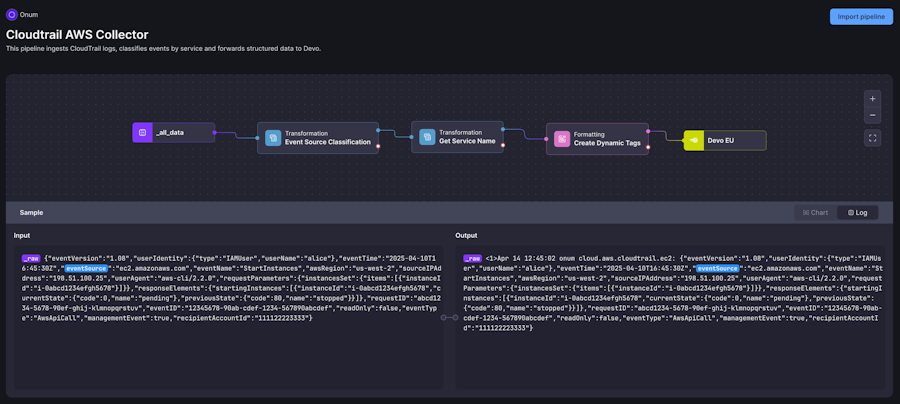Select the Event Source Classification node
Image resolution: width=900 pixels, height=404 pixels.
pyautogui.click(x=318, y=138)
